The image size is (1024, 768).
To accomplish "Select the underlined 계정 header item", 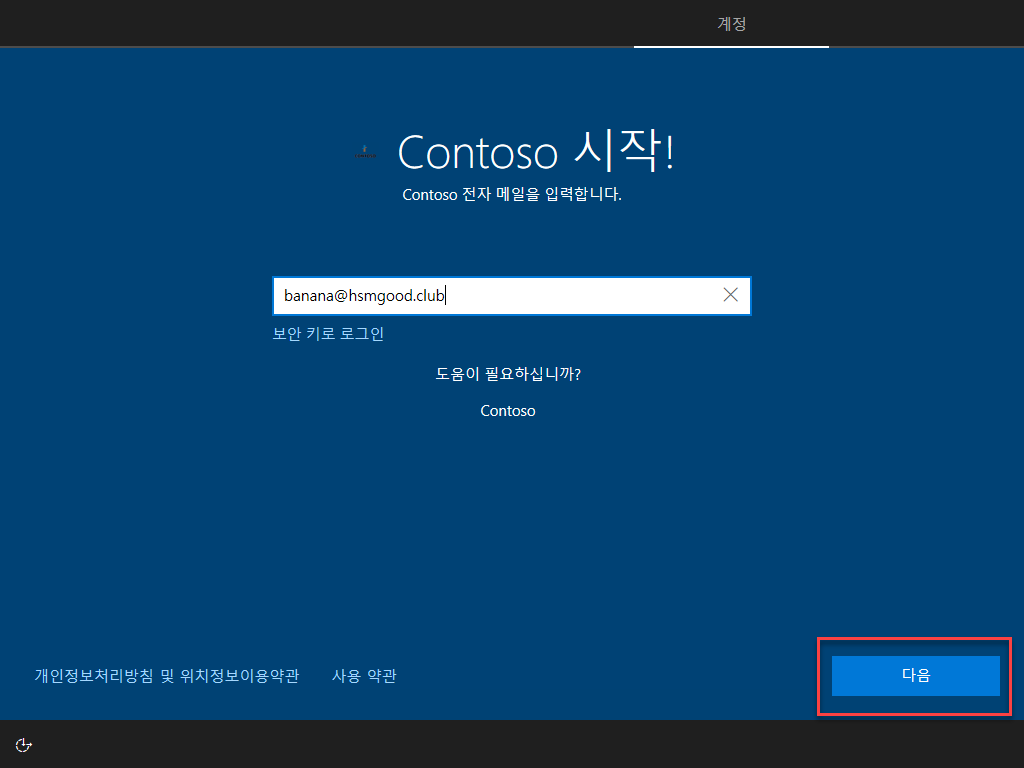I will 731,24.
